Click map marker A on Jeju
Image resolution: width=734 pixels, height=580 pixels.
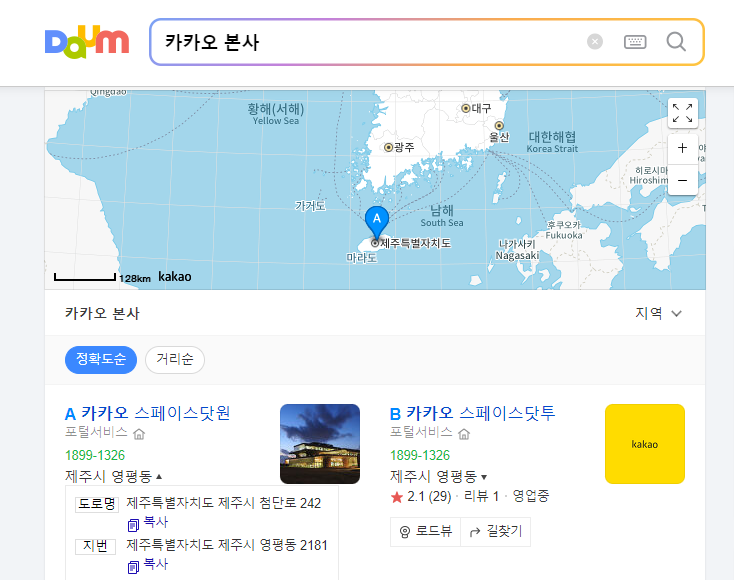(x=377, y=221)
